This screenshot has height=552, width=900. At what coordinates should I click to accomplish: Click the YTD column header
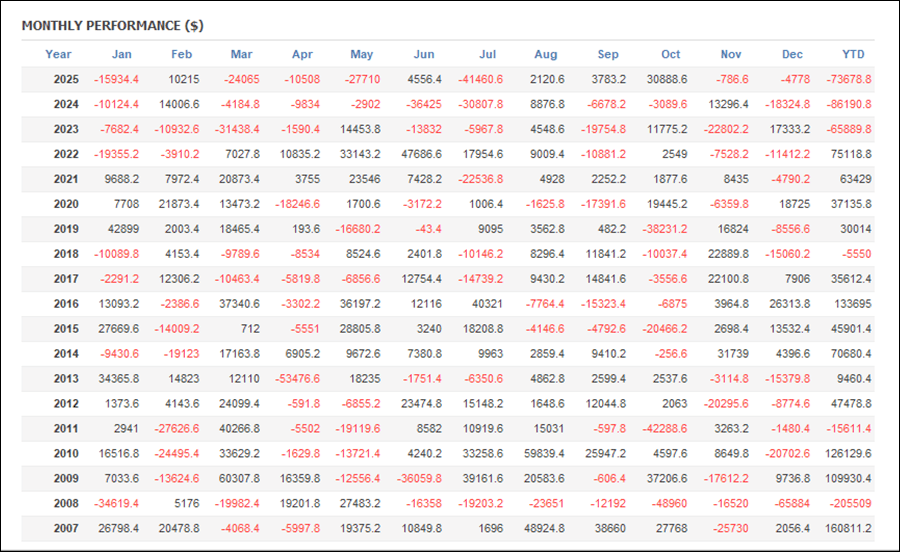pyautogui.click(x=853, y=54)
